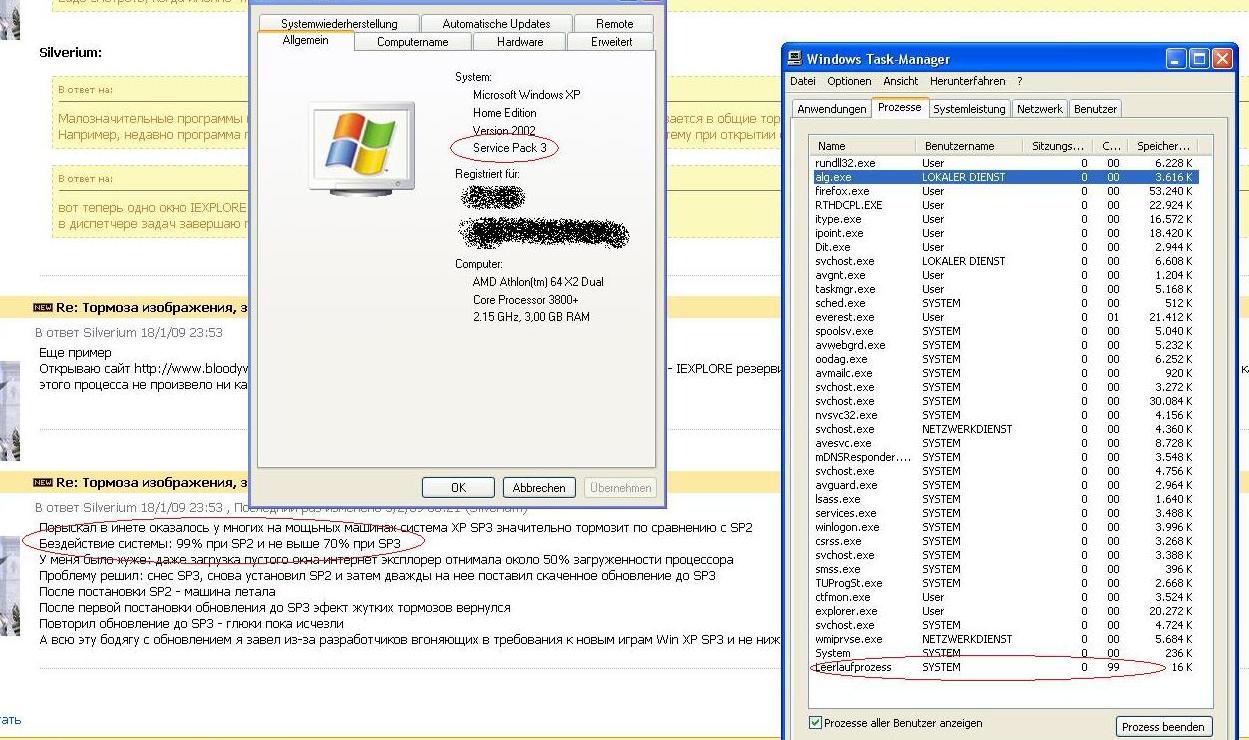Select the csrss.exe process
1249x740 pixels.
click(1004, 541)
